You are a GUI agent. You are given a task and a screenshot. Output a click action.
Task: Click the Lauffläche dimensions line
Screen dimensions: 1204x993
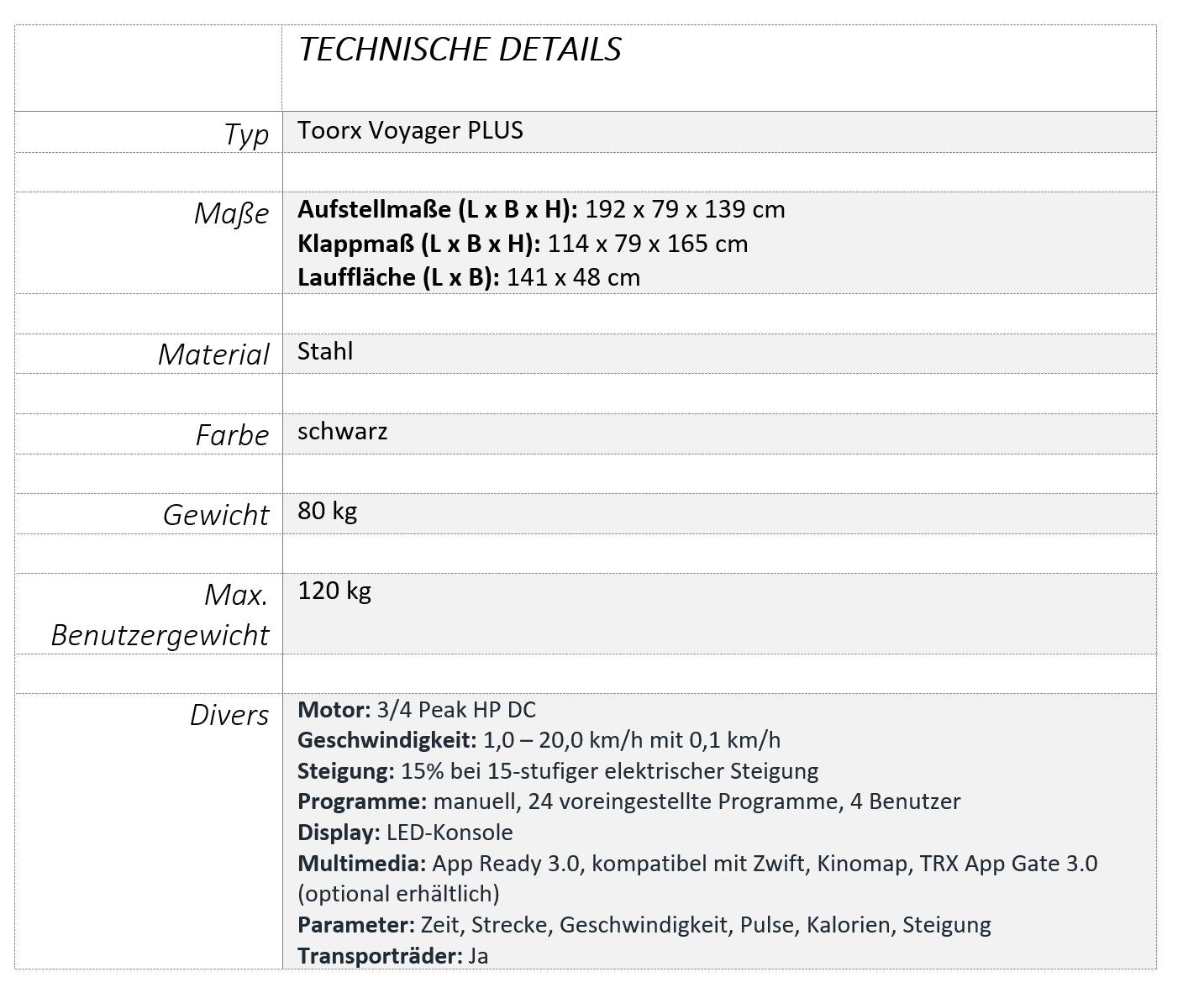point(468,277)
